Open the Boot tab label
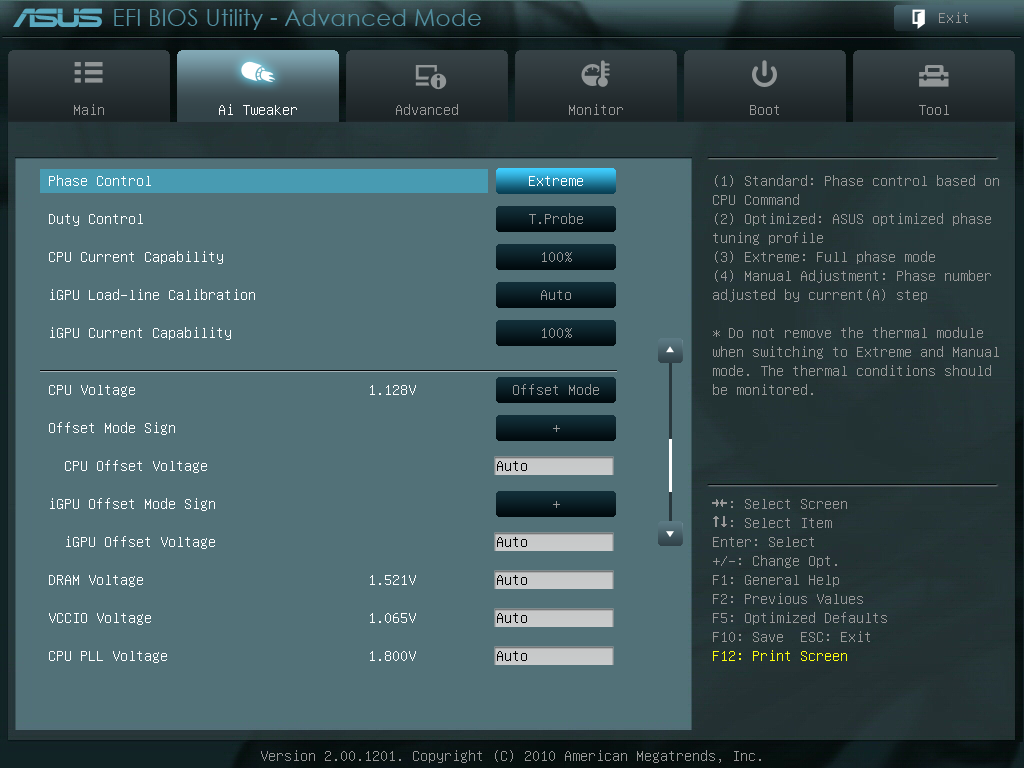 (764, 110)
